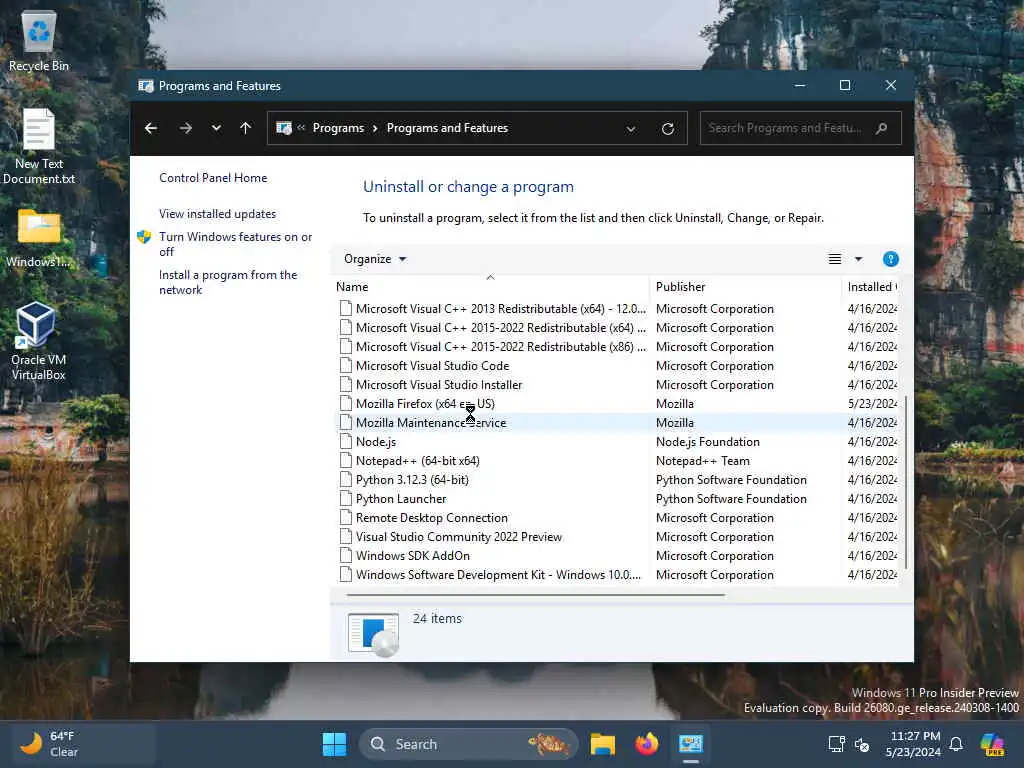Screen dimensions: 1024x768
Task: Expand the address bar history dropdown
Action: tap(631, 129)
